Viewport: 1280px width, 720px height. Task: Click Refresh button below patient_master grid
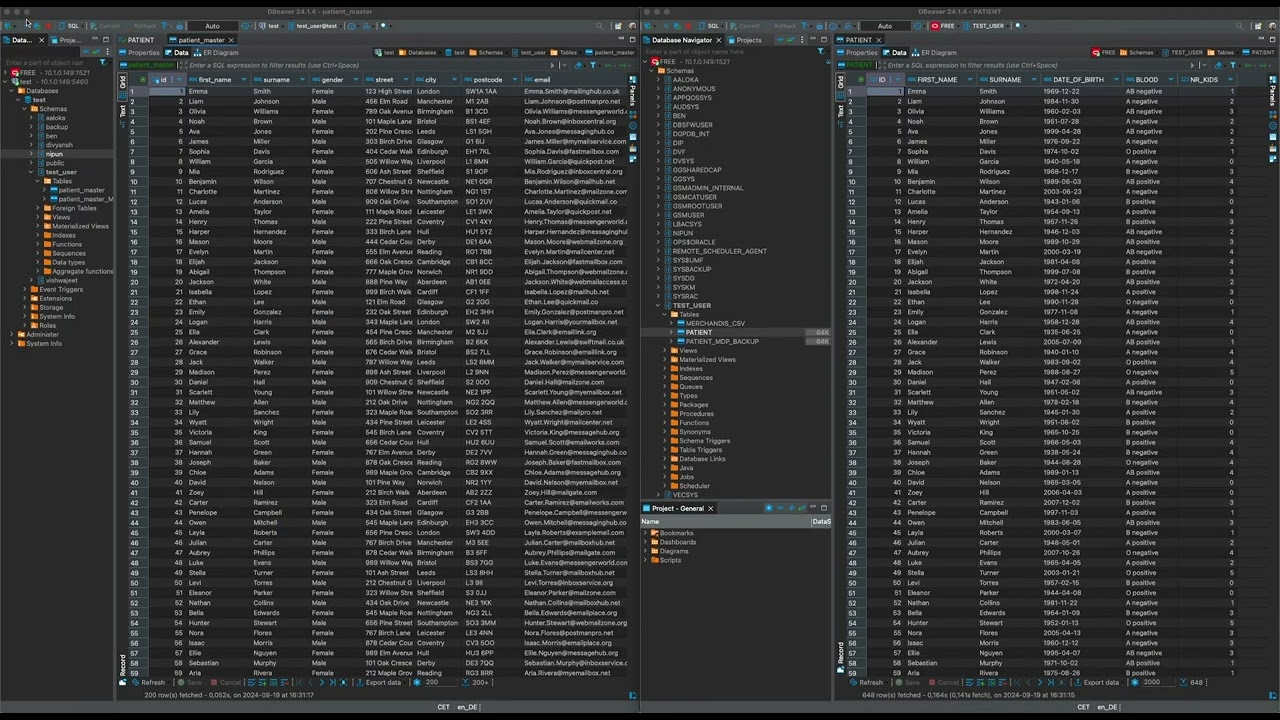click(148, 682)
